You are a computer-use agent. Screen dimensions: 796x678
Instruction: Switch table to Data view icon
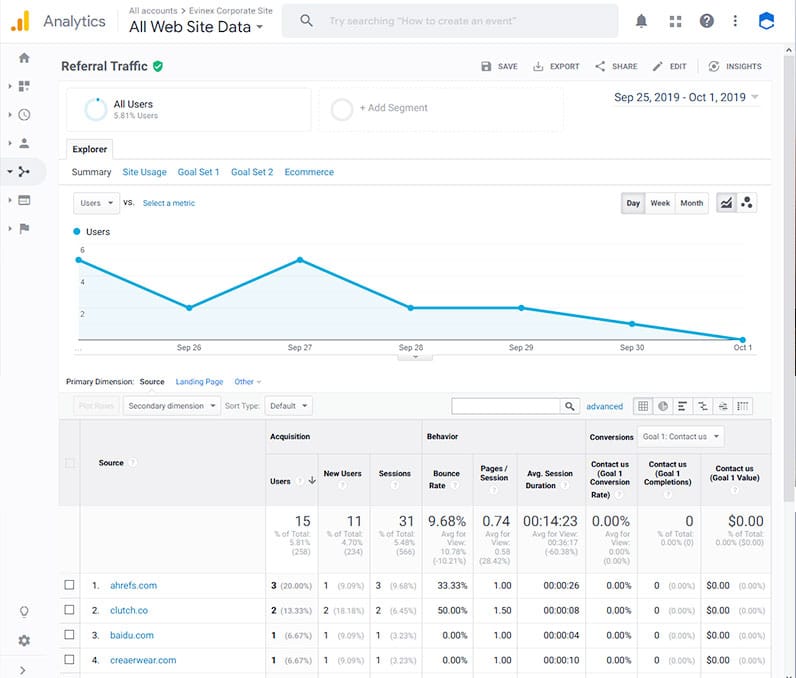point(643,406)
